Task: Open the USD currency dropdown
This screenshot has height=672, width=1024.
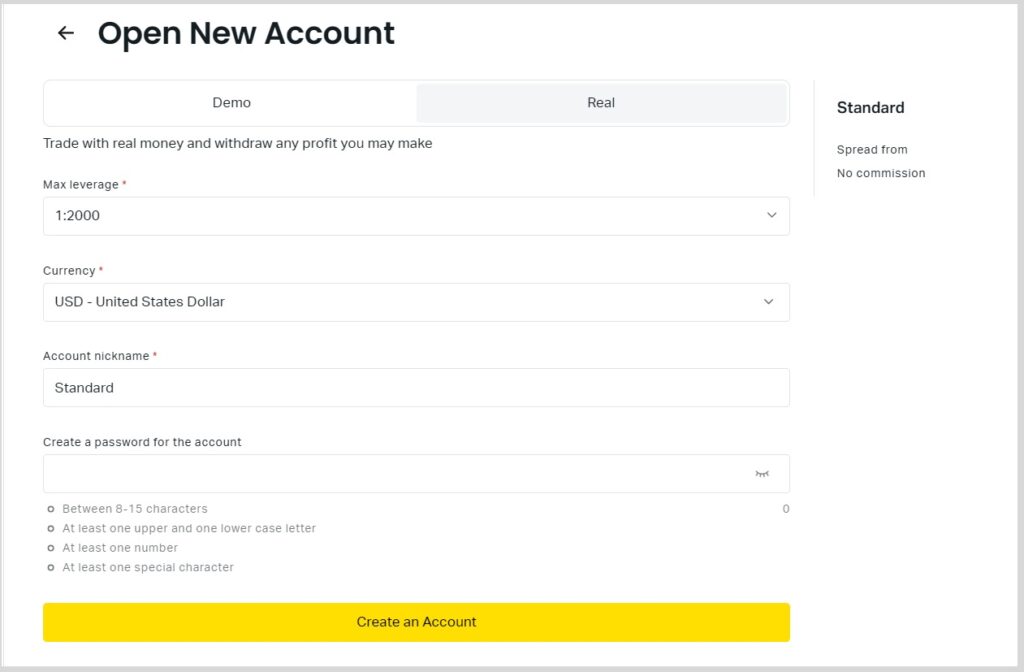Action: tap(400, 302)
